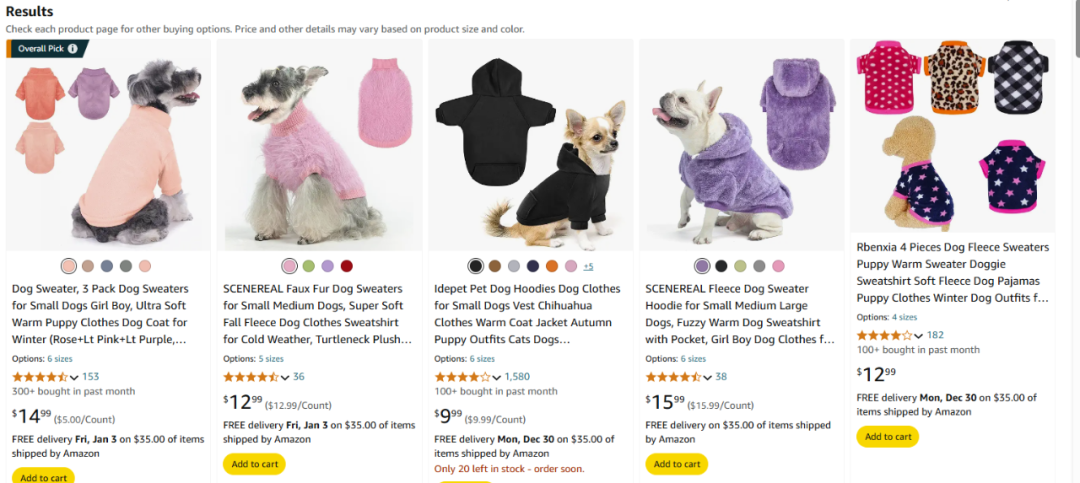
Task: Select blue-gray swatch on 3 Pack sweaters
Action: click(x=107, y=266)
